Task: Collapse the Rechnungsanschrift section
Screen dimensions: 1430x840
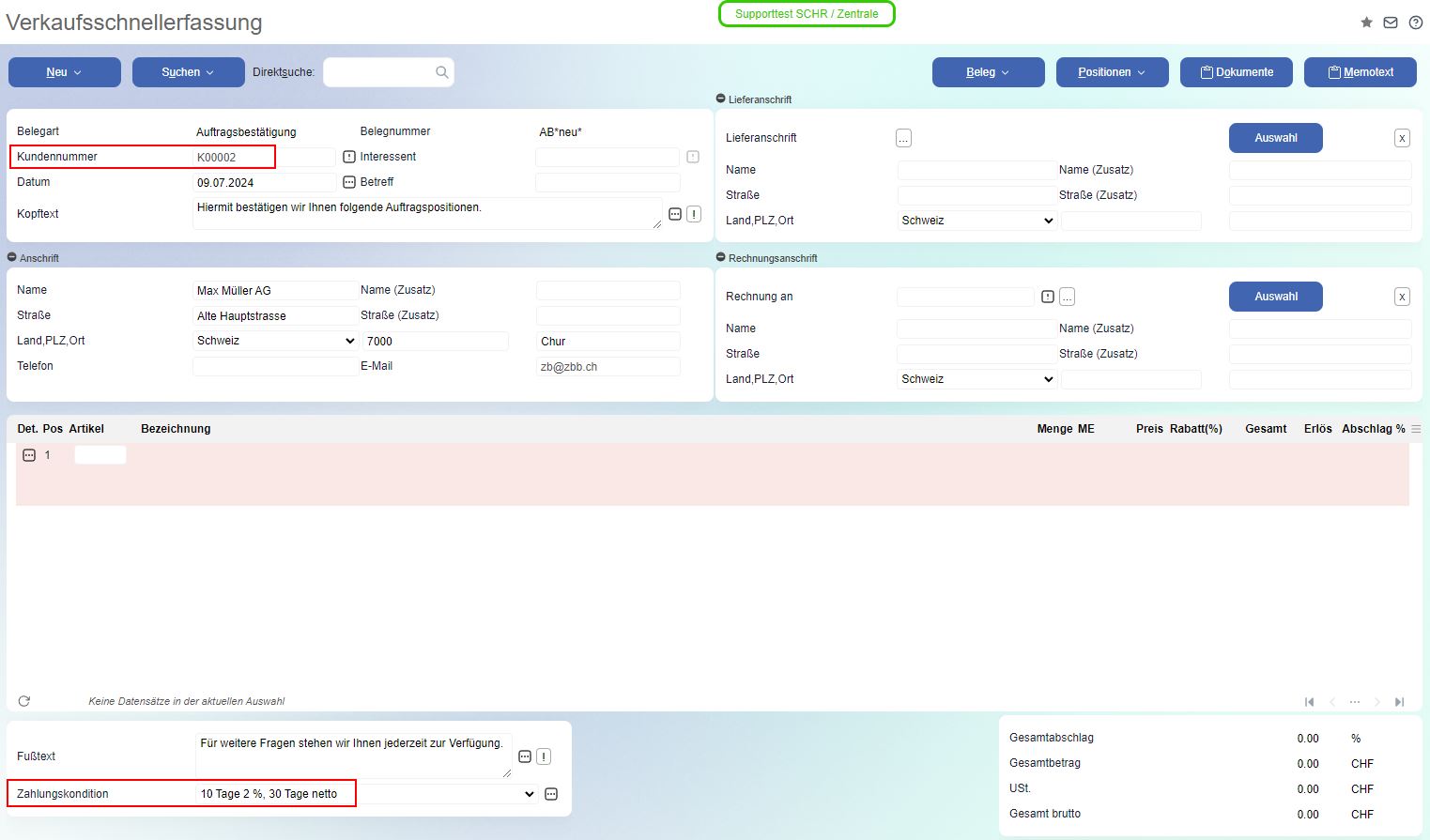Action: [721, 257]
